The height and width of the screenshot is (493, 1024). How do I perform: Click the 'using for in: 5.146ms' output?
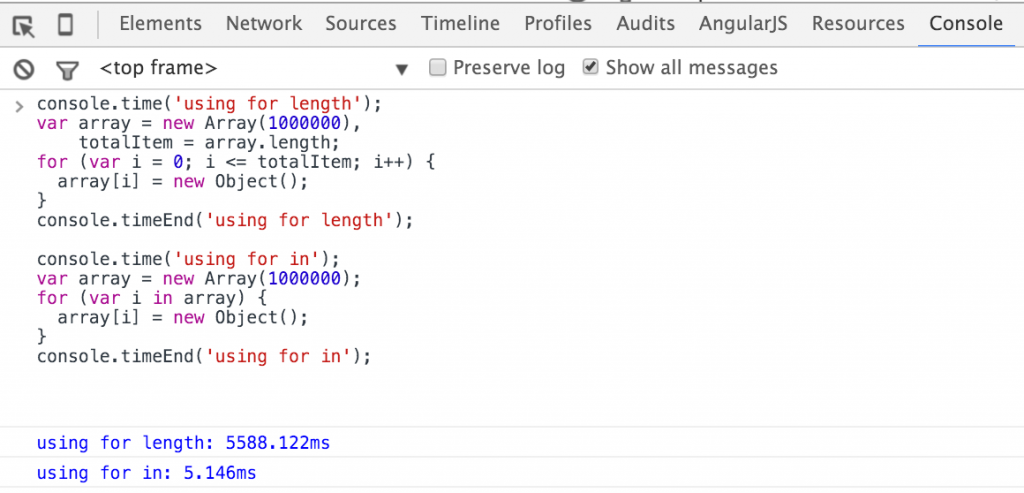click(x=146, y=472)
